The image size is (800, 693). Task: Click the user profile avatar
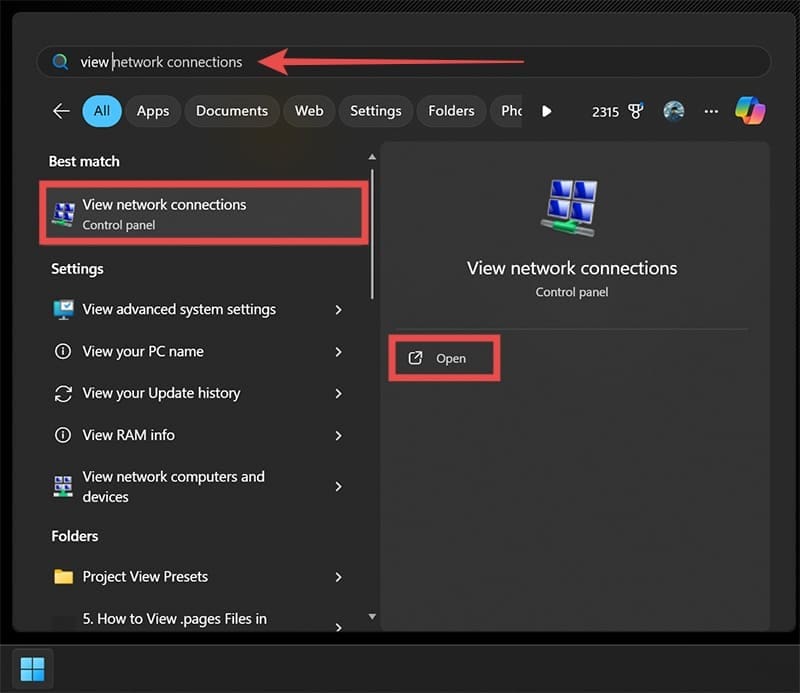click(674, 111)
